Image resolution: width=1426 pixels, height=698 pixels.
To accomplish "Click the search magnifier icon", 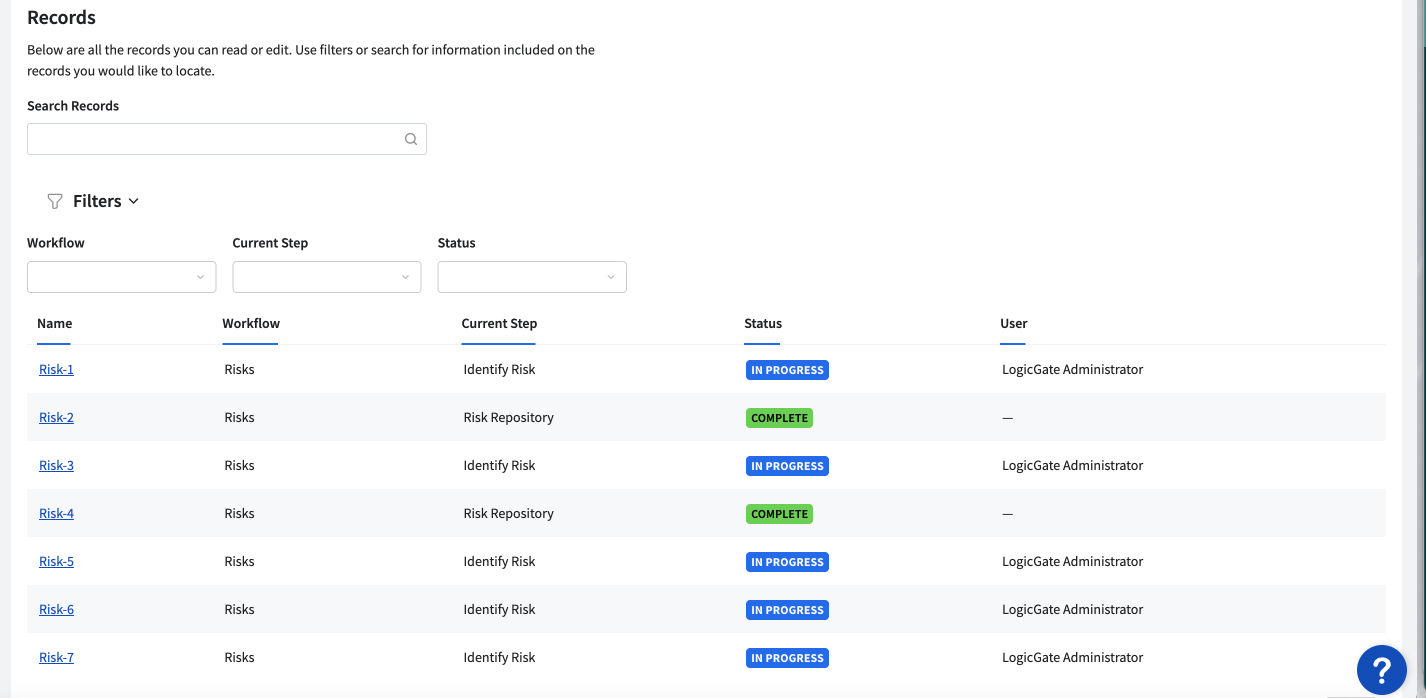I will coord(410,139).
